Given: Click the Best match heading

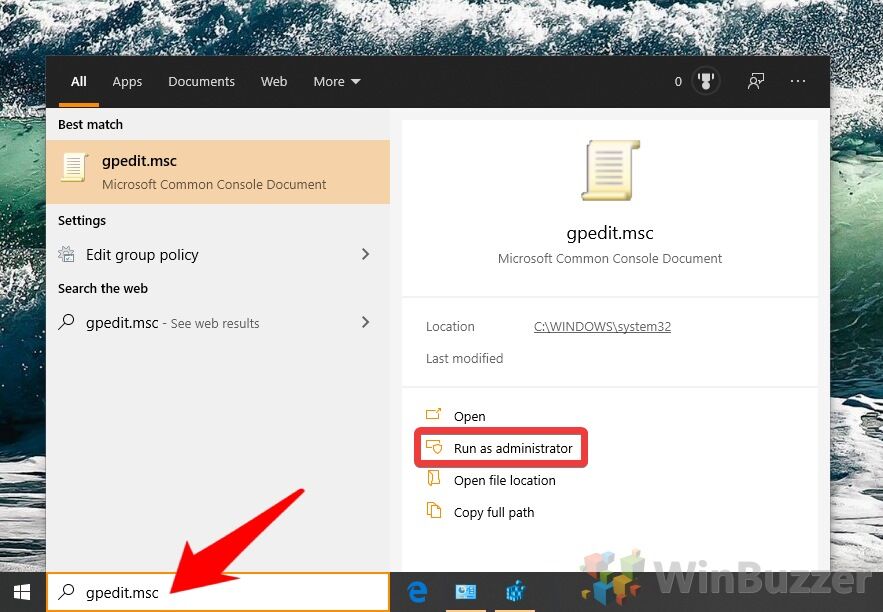Looking at the screenshot, I should click(x=90, y=124).
